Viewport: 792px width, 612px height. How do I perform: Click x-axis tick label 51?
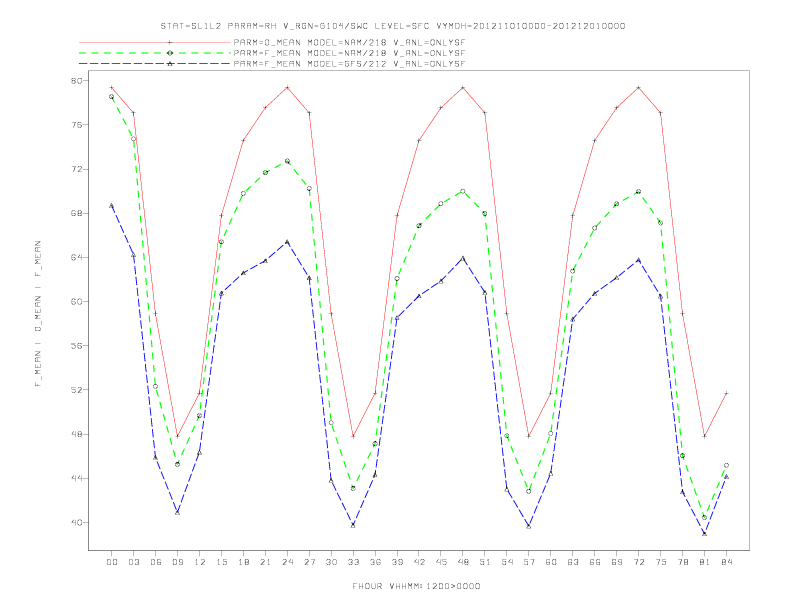coord(485,562)
